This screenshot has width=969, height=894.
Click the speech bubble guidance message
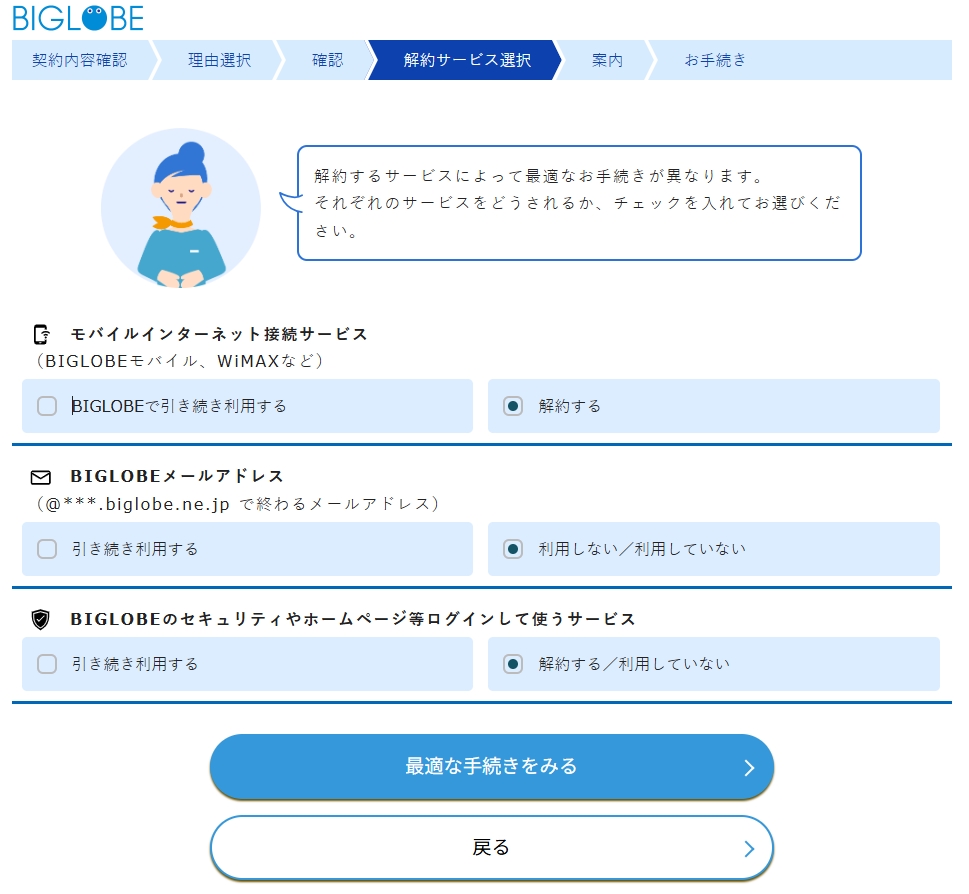[579, 203]
